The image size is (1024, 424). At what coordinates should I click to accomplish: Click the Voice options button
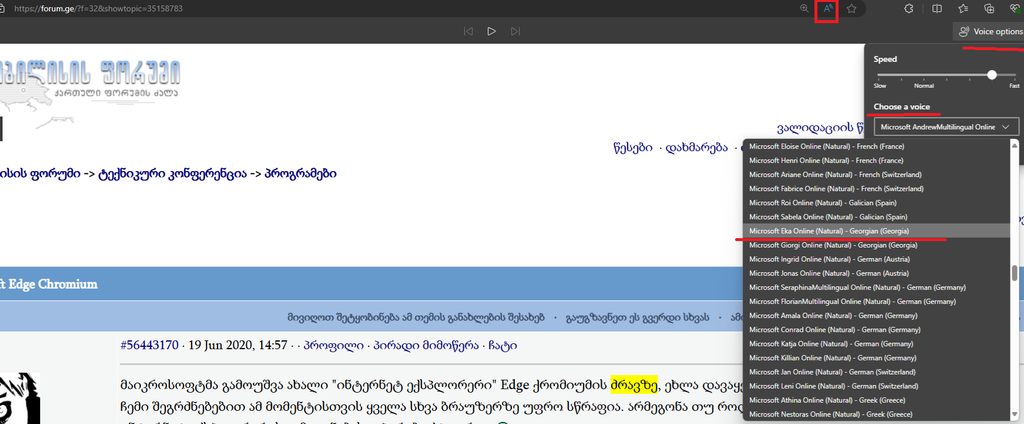989,31
